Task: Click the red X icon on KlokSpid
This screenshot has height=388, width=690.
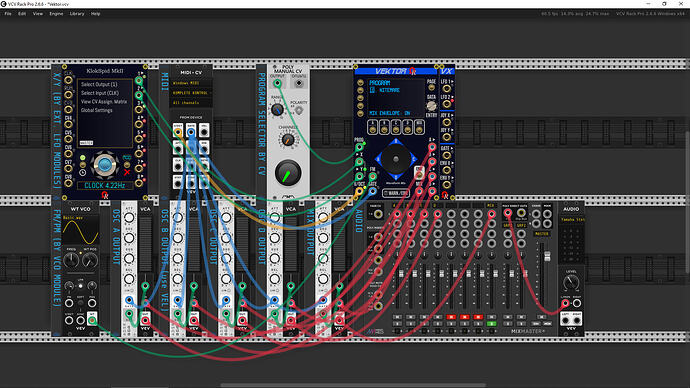Action: tap(127, 172)
